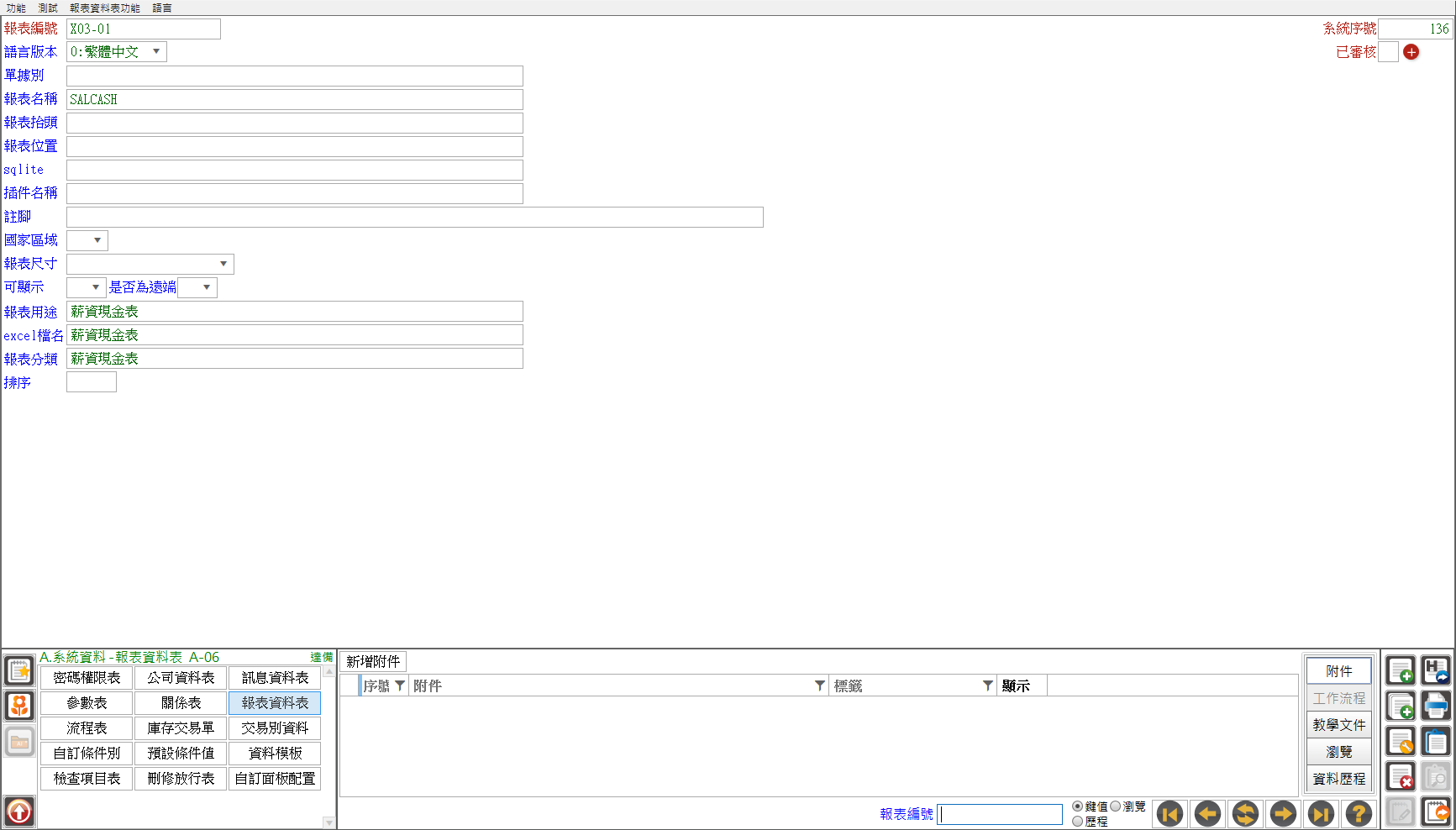This screenshot has width=1456, height=830.
Task: Click the orange flower icon in the sidebar
Action: click(x=19, y=706)
